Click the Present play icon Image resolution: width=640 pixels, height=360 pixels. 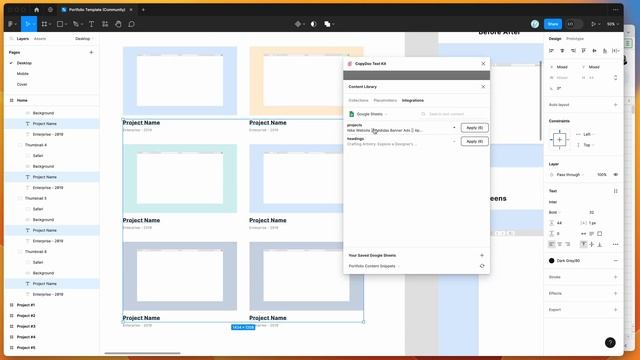(593, 24)
